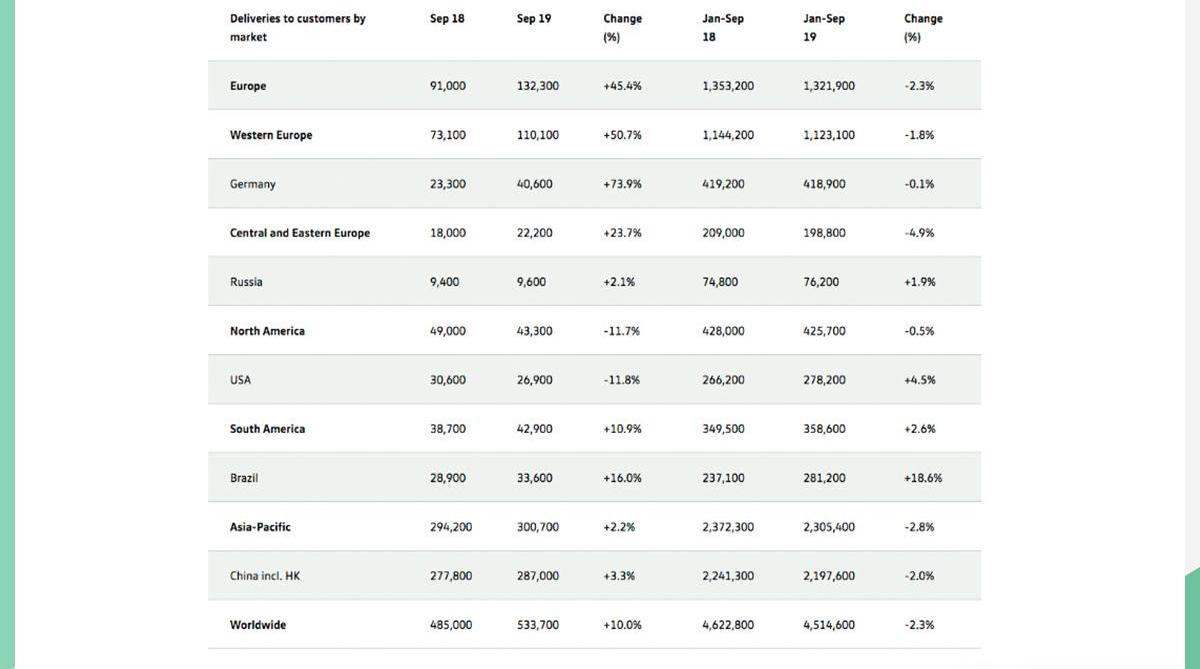Viewport: 1200px width, 669px height.
Task: Click the "Jan-Sep 18" column header
Action: (723, 28)
